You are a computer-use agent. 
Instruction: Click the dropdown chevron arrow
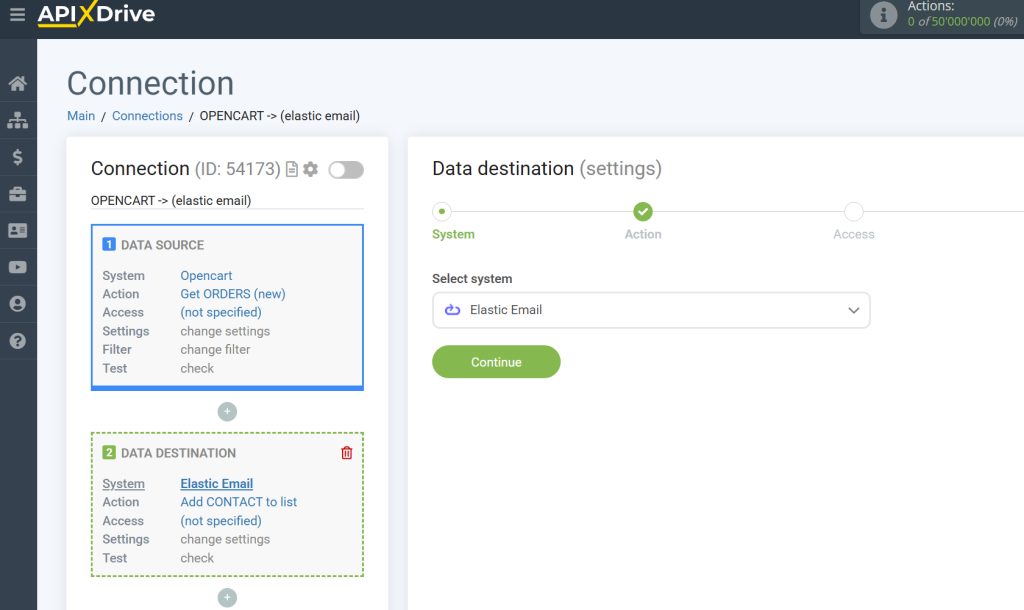[854, 310]
